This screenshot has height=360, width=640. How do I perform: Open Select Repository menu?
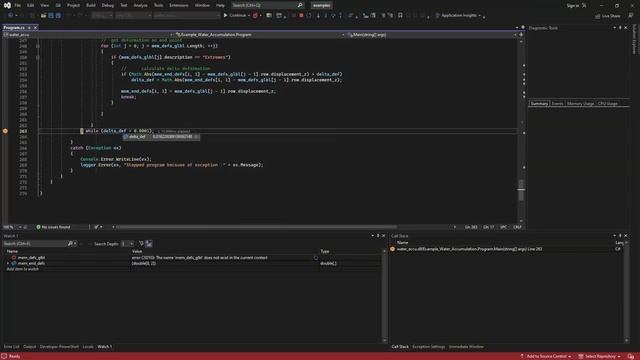(600, 356)
